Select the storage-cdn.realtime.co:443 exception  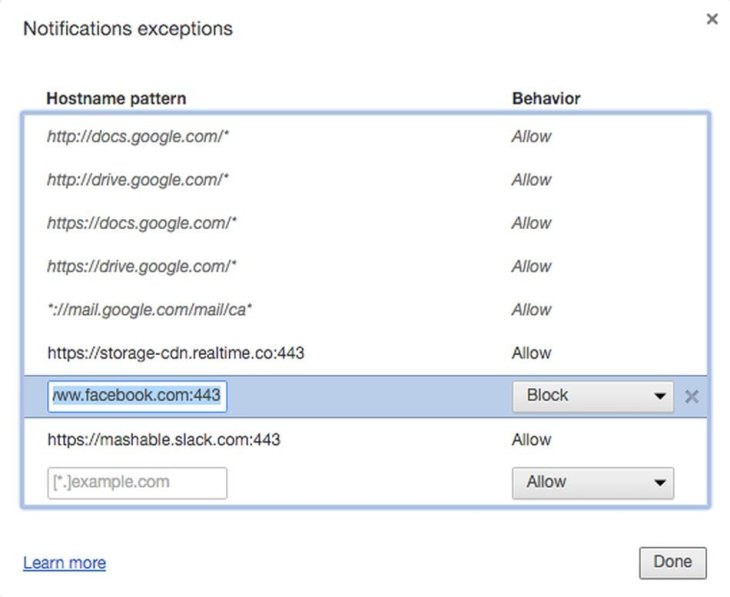click(x=175, y=353)
